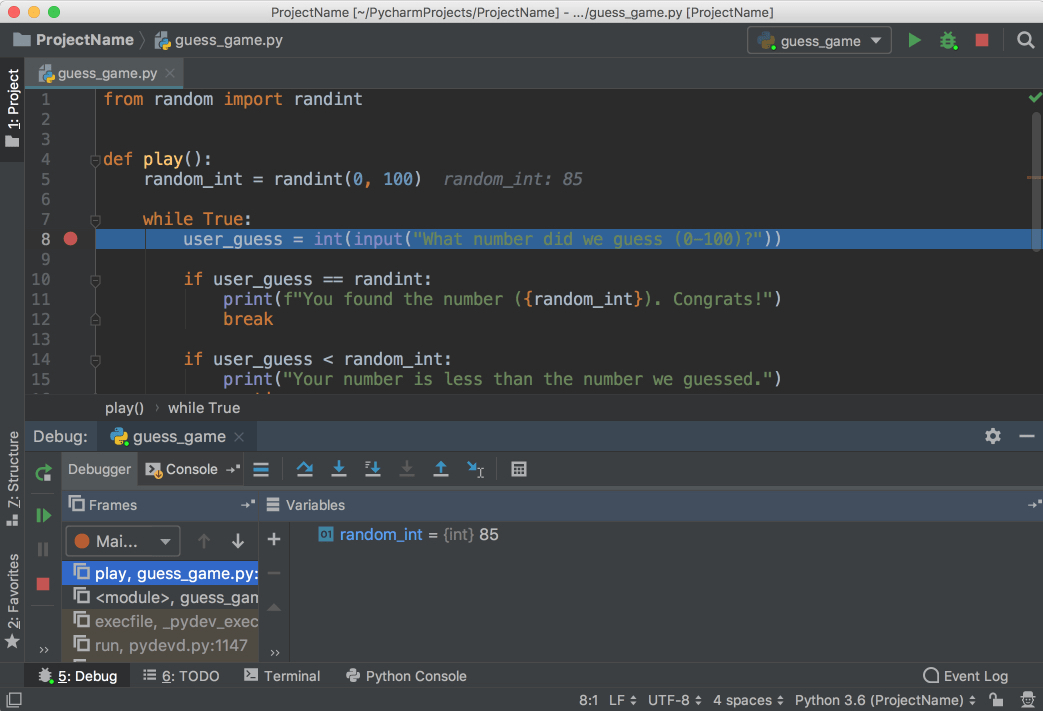
Task: Select the Step Out debug icon
Action: click(441, 469)
